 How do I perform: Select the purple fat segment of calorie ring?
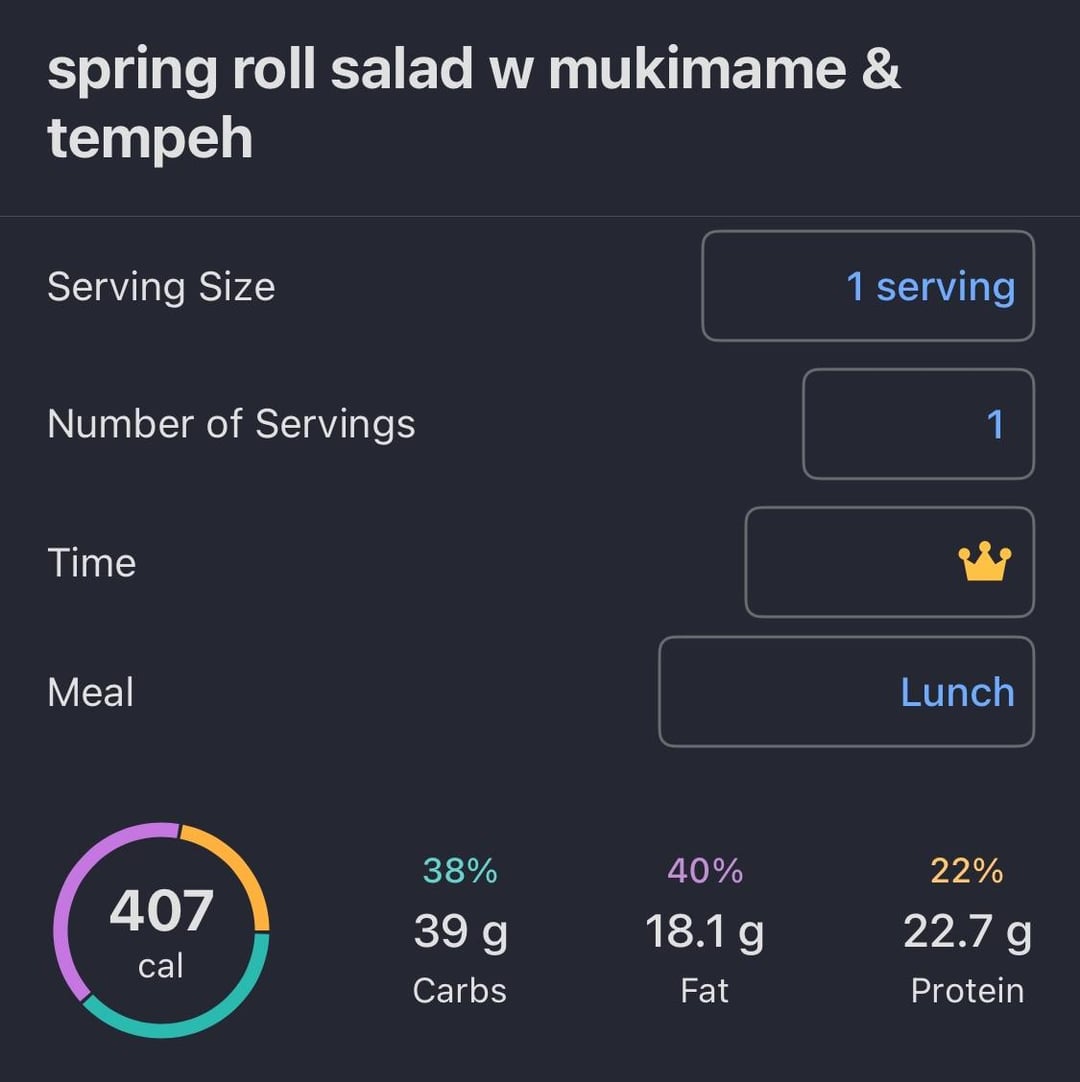[75, 890]
